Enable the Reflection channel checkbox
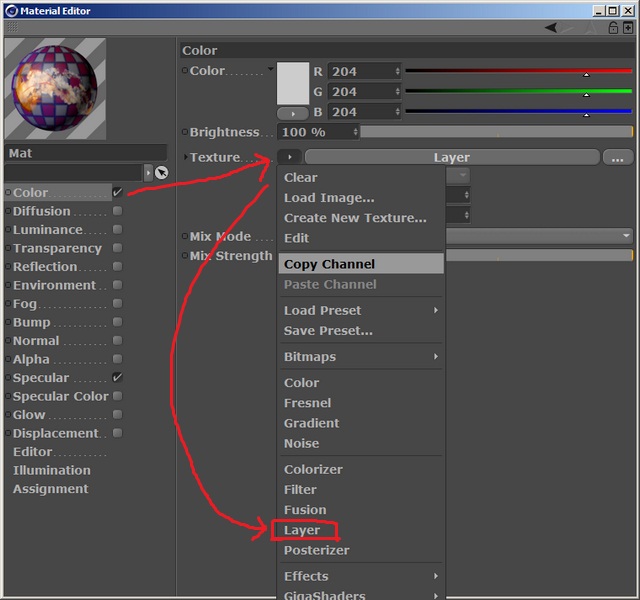Screen dimensions: 640x600 click(118, 266)
